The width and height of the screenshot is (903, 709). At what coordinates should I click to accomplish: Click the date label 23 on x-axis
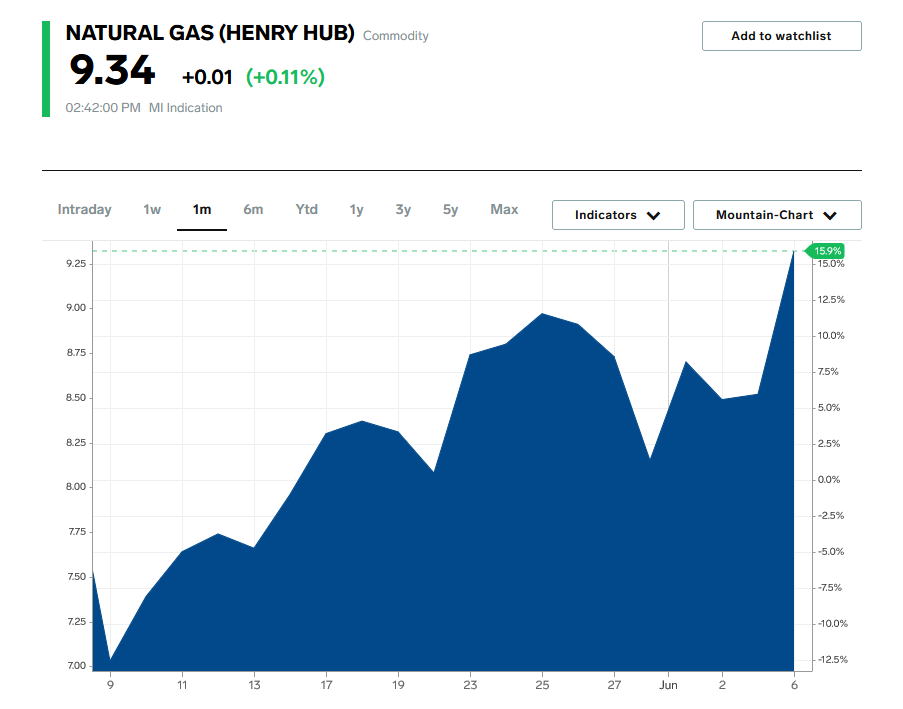[471, 685]
